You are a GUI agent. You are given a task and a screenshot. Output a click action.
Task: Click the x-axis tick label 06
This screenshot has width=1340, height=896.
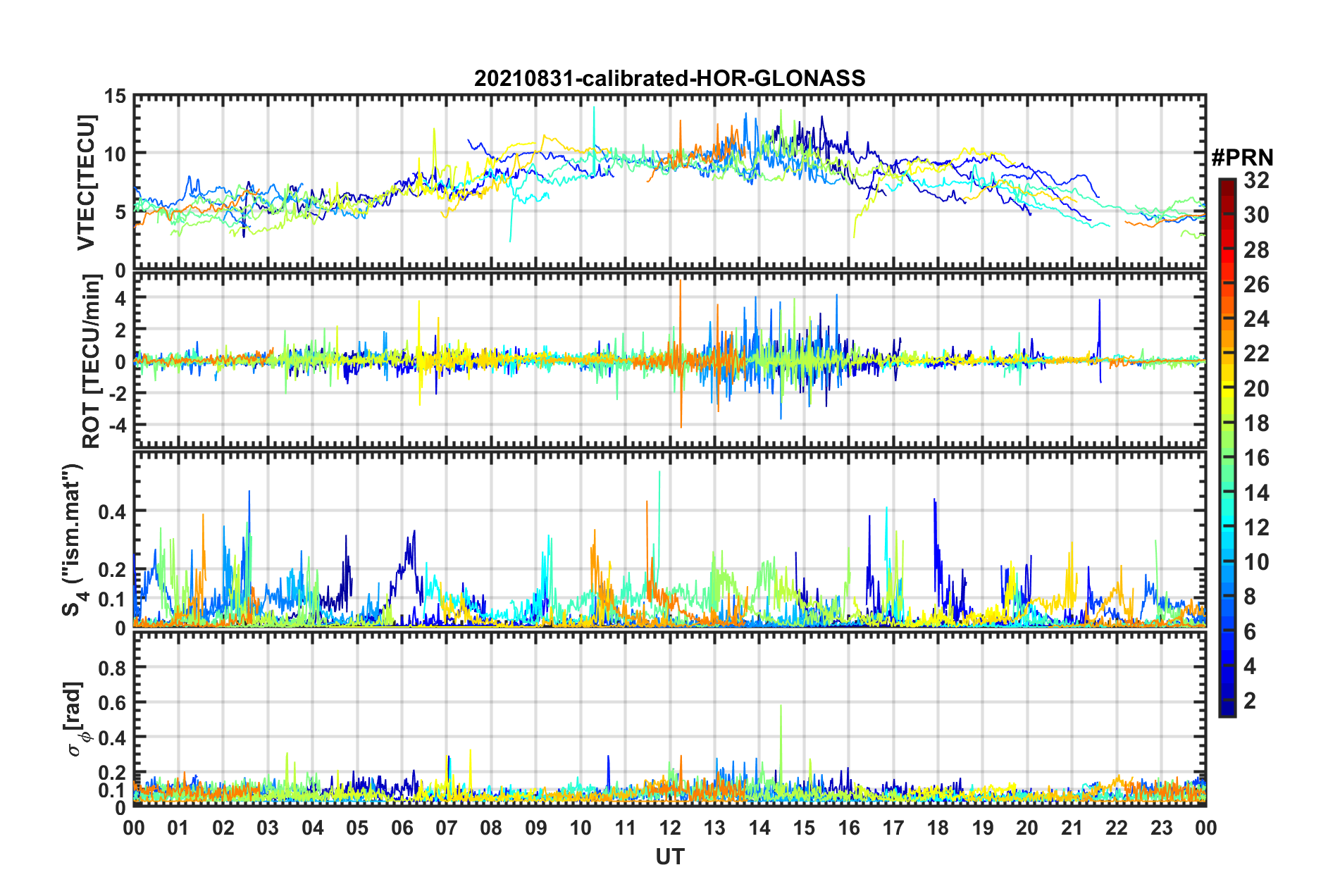402,828
